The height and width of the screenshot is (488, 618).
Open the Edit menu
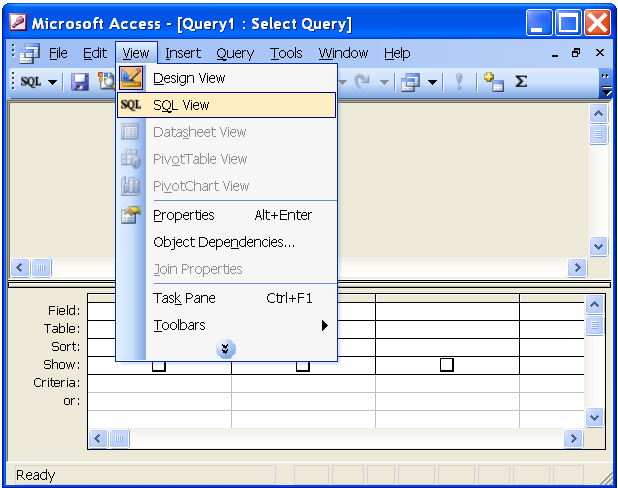(x=95, y=53)
